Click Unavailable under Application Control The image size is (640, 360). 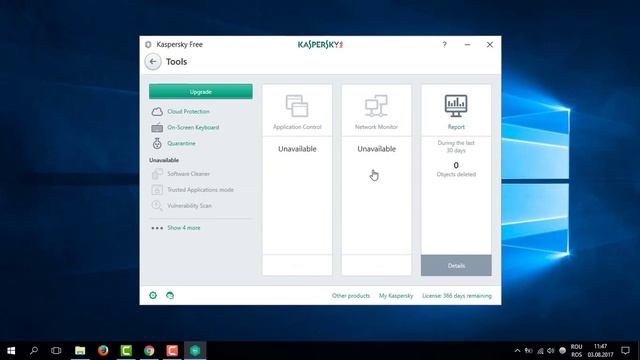coord(297,149)
